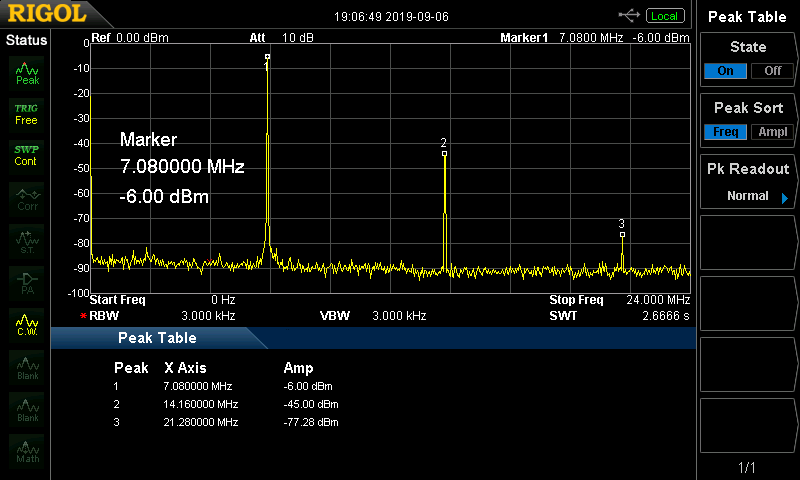Sort peaks by Freq
Image resolution: width=800 pixels, height=480 pixels.
[x=725, y=132]
